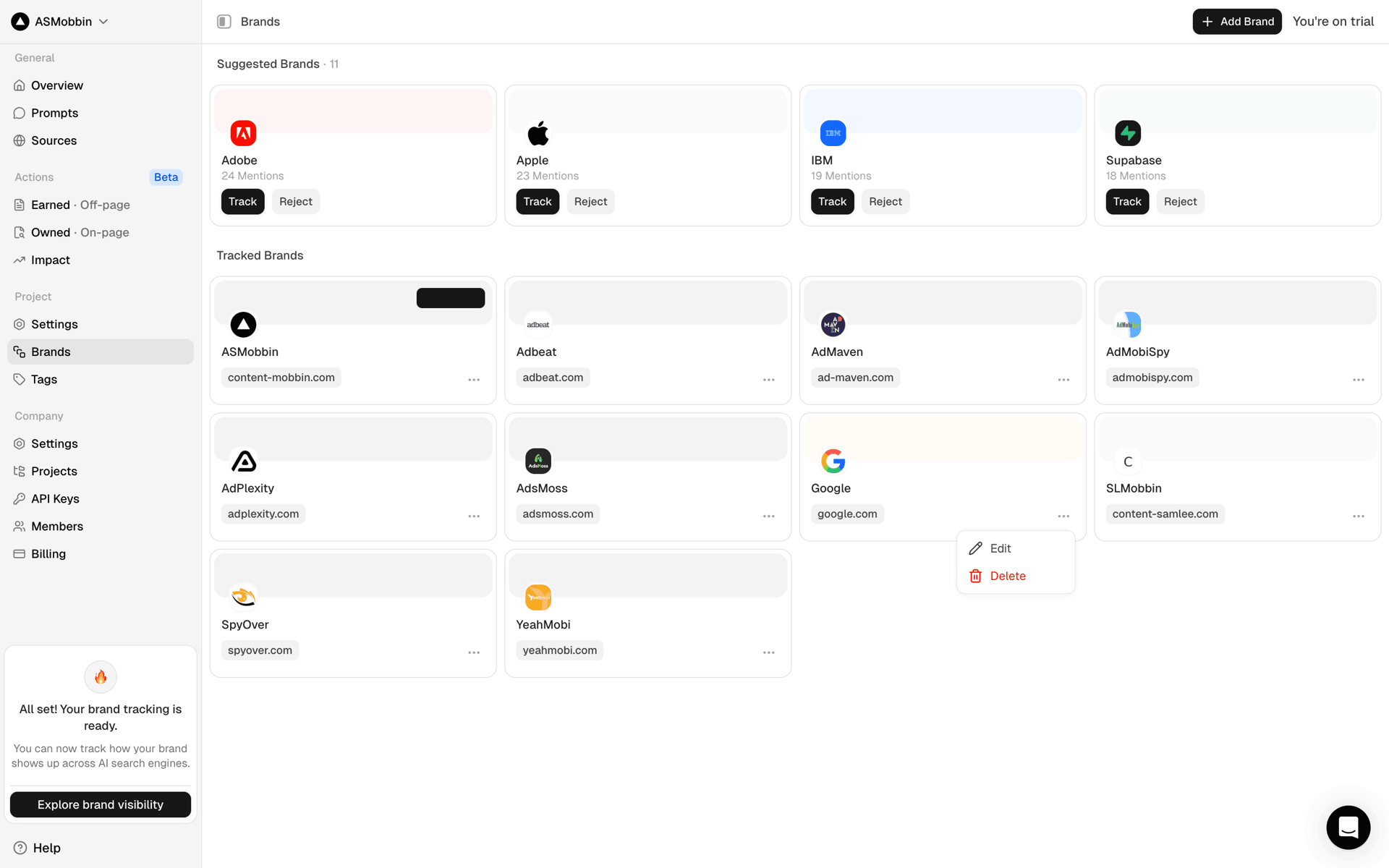
Task: Open more options for AdMaven brand
Action: (1063, 380)
